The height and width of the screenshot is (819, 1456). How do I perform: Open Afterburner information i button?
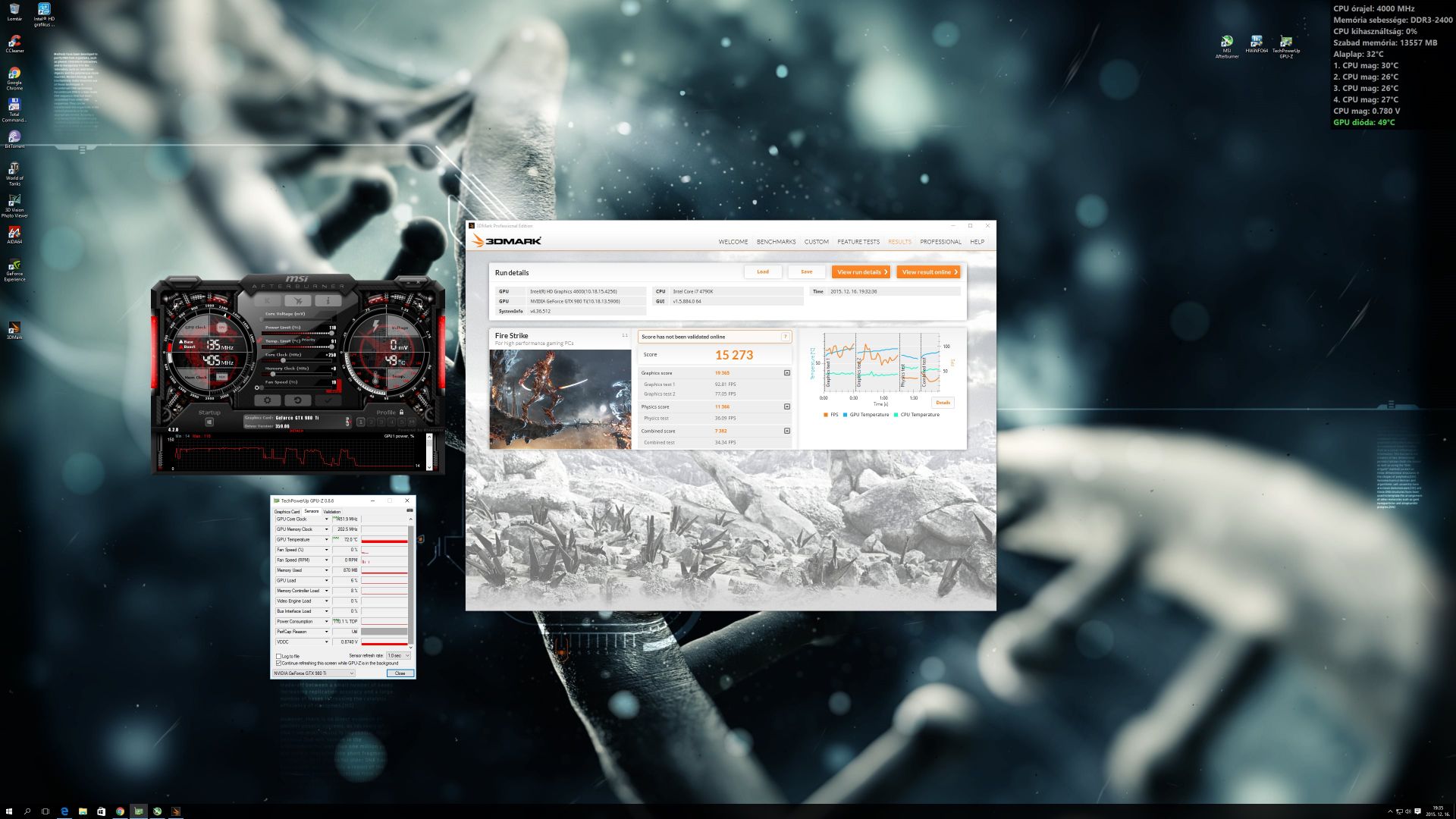(328, 300)
